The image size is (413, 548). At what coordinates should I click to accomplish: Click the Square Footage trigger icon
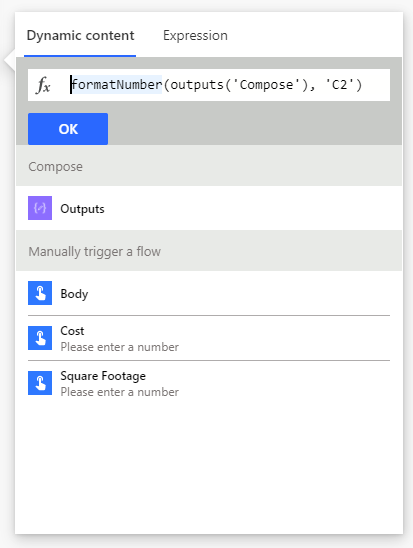[40, 383]
